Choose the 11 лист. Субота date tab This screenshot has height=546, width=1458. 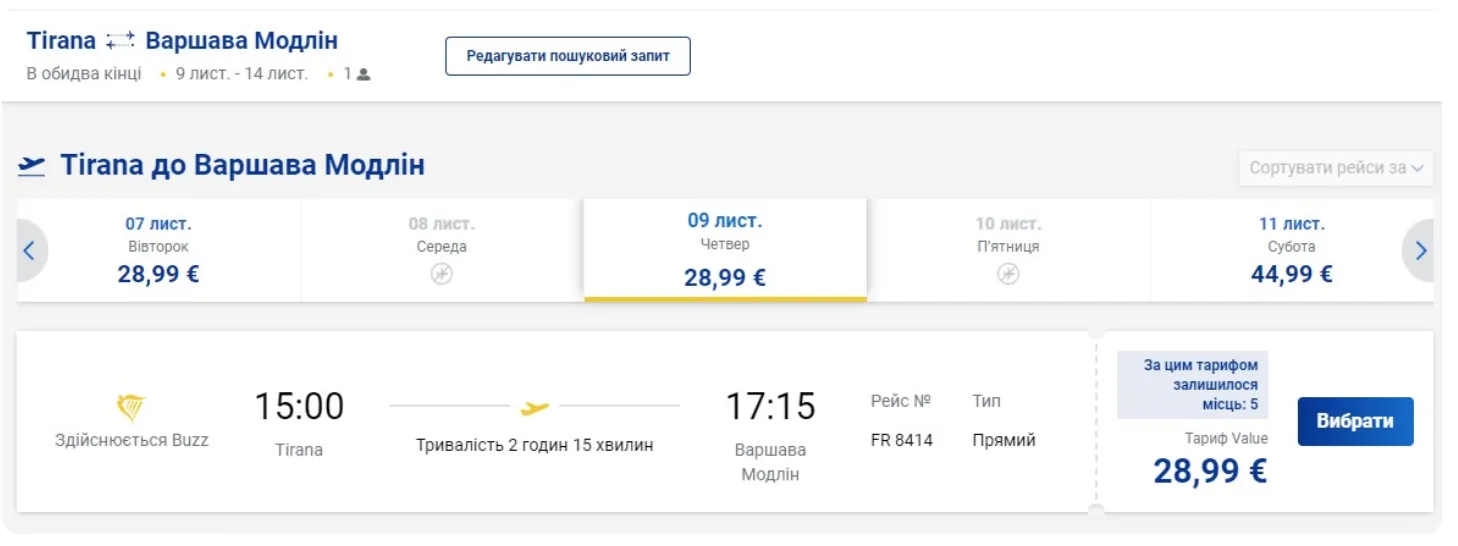coord(1291,250)
